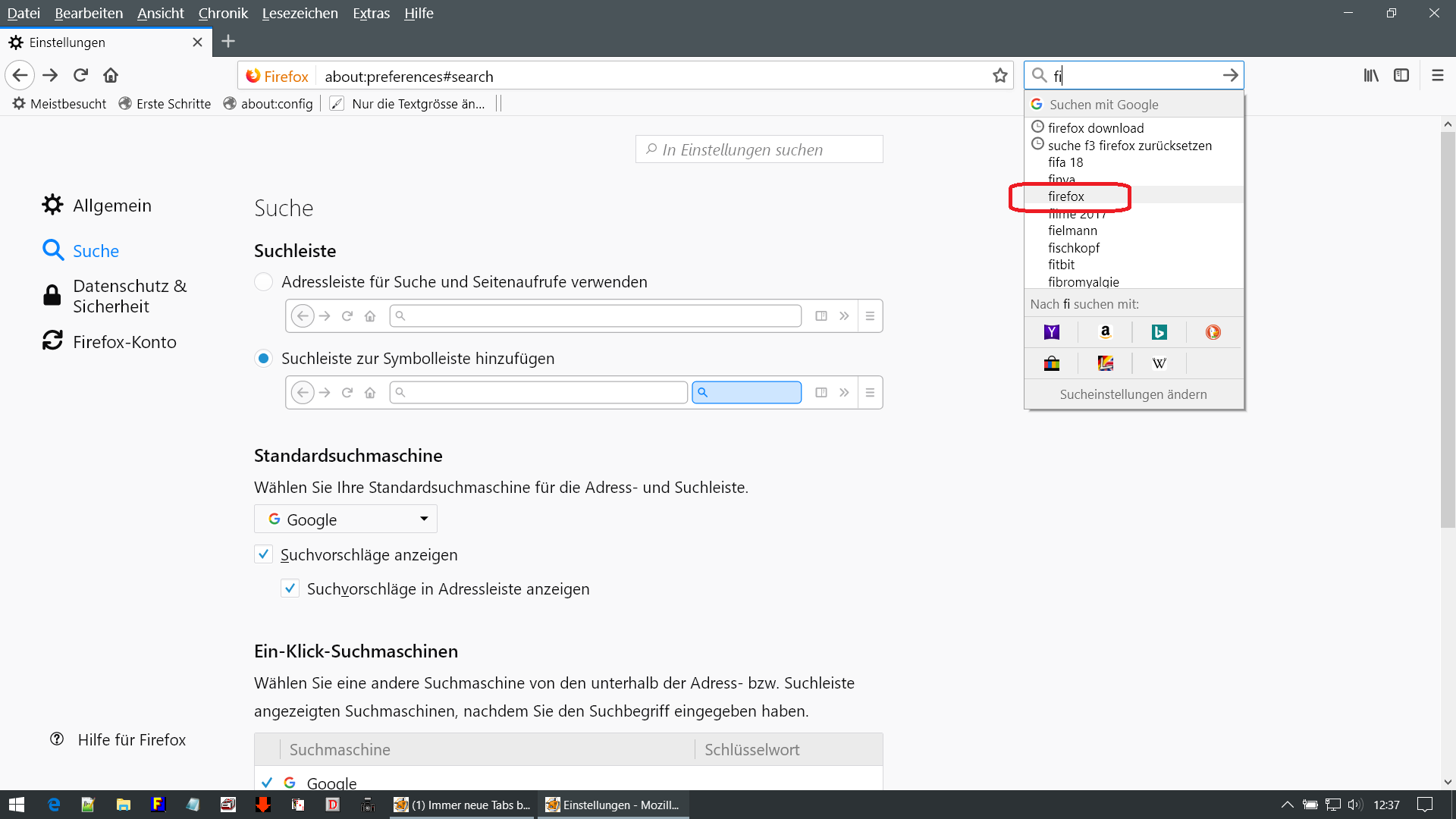Search with the Amazon icon
The height and width of the screenshot is (819, 1456).
[x=1105, y=332]
